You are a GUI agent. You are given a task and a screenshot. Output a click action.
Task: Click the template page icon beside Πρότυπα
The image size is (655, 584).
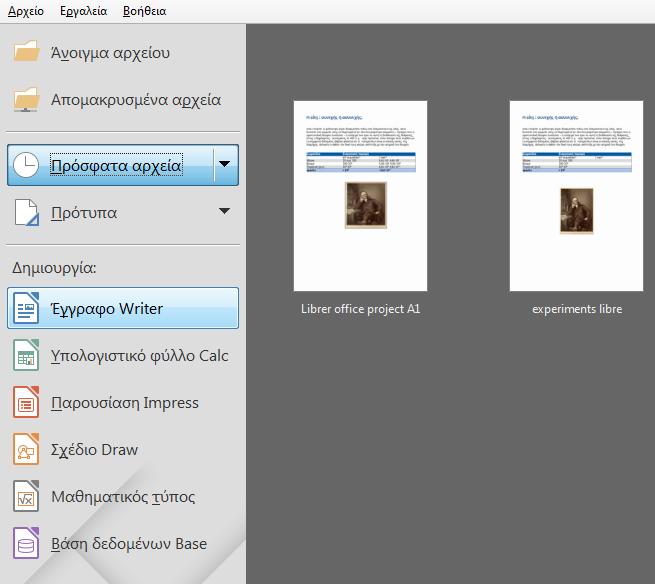point(26,212)
